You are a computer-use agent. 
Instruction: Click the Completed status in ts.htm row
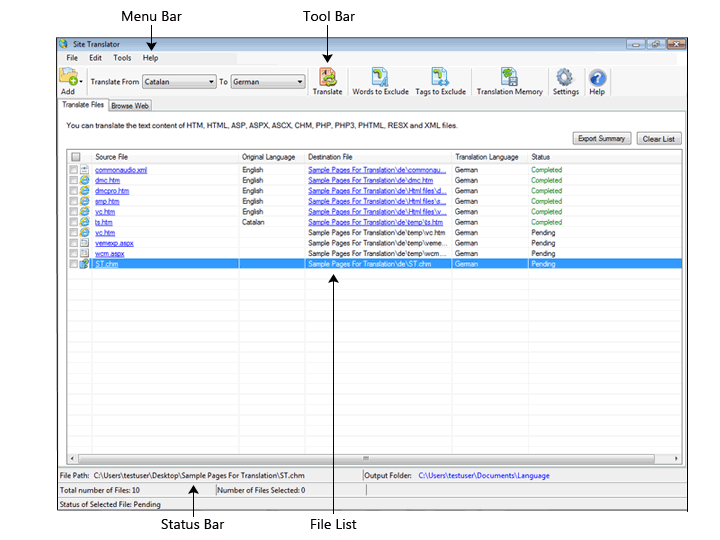[x=546, y=222]
